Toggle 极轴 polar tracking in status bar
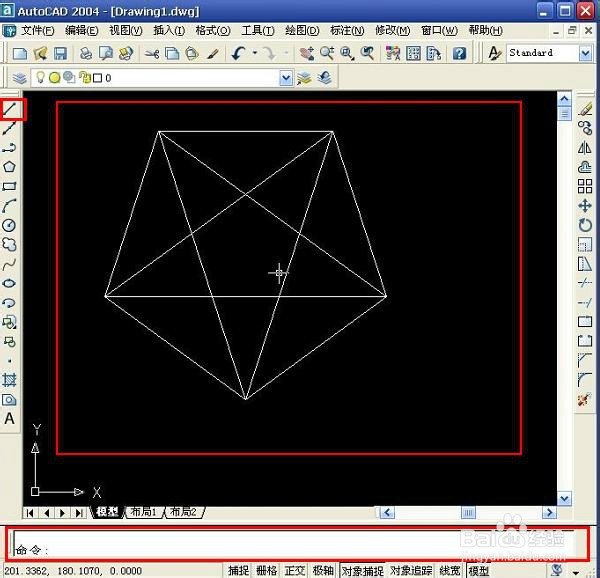 (323, 571)
